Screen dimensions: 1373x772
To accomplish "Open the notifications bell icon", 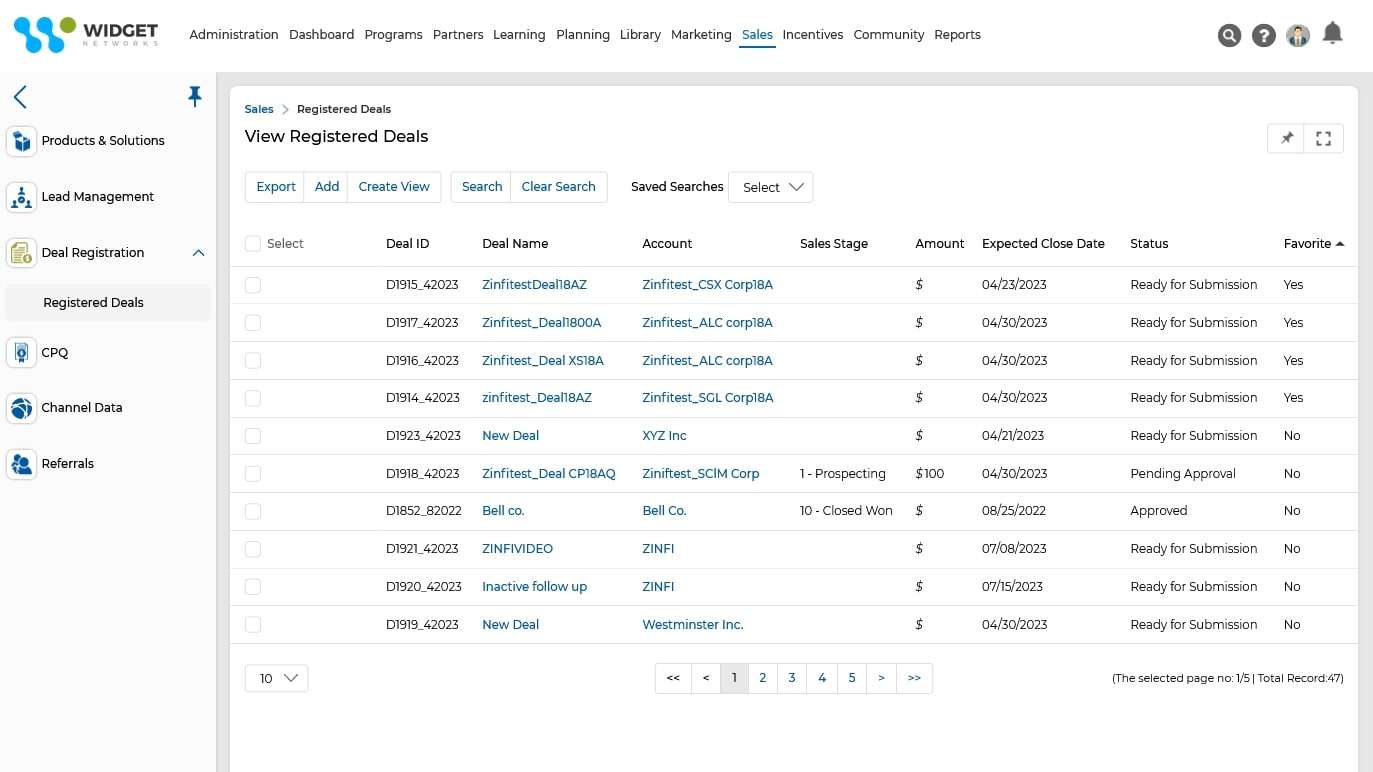I will click(x=1332, y=34).
